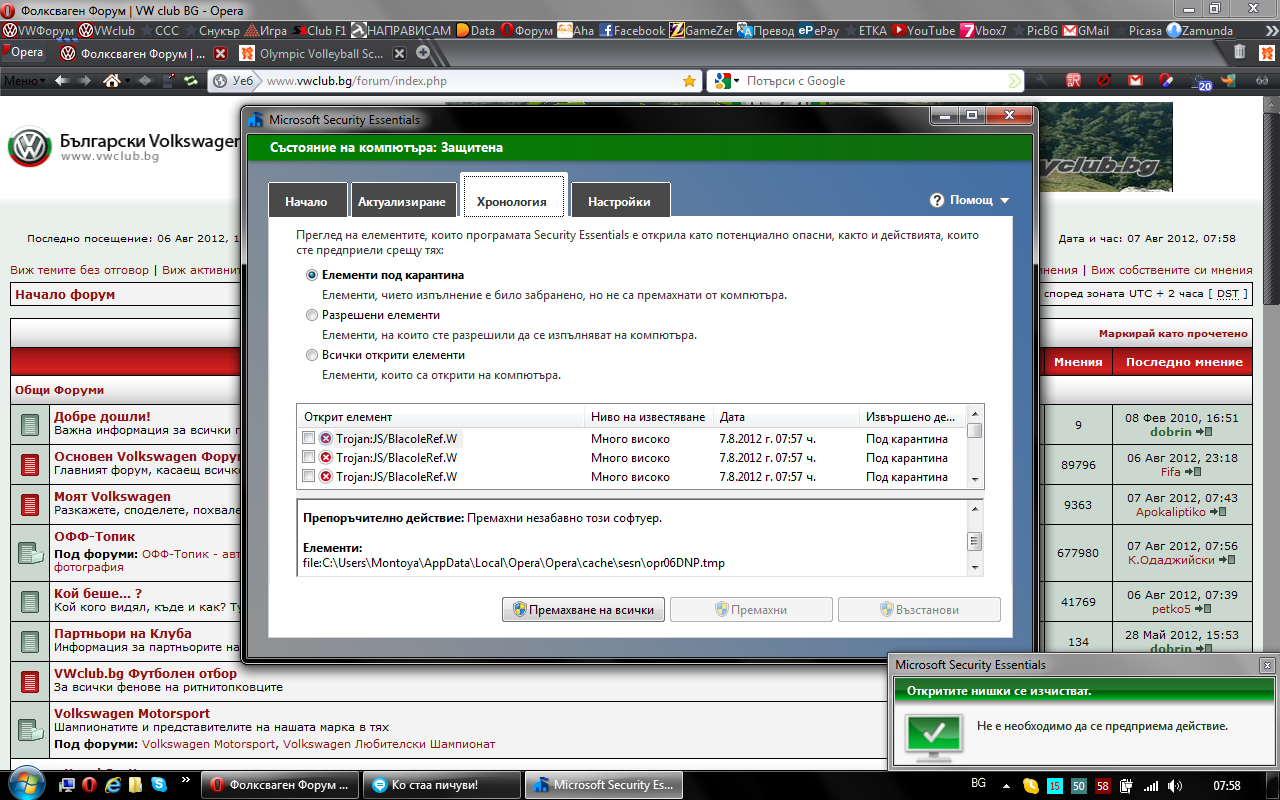Open the Facebook bookmark
This screenshot has width=1280, height=800.
click(x=630, y=30)
